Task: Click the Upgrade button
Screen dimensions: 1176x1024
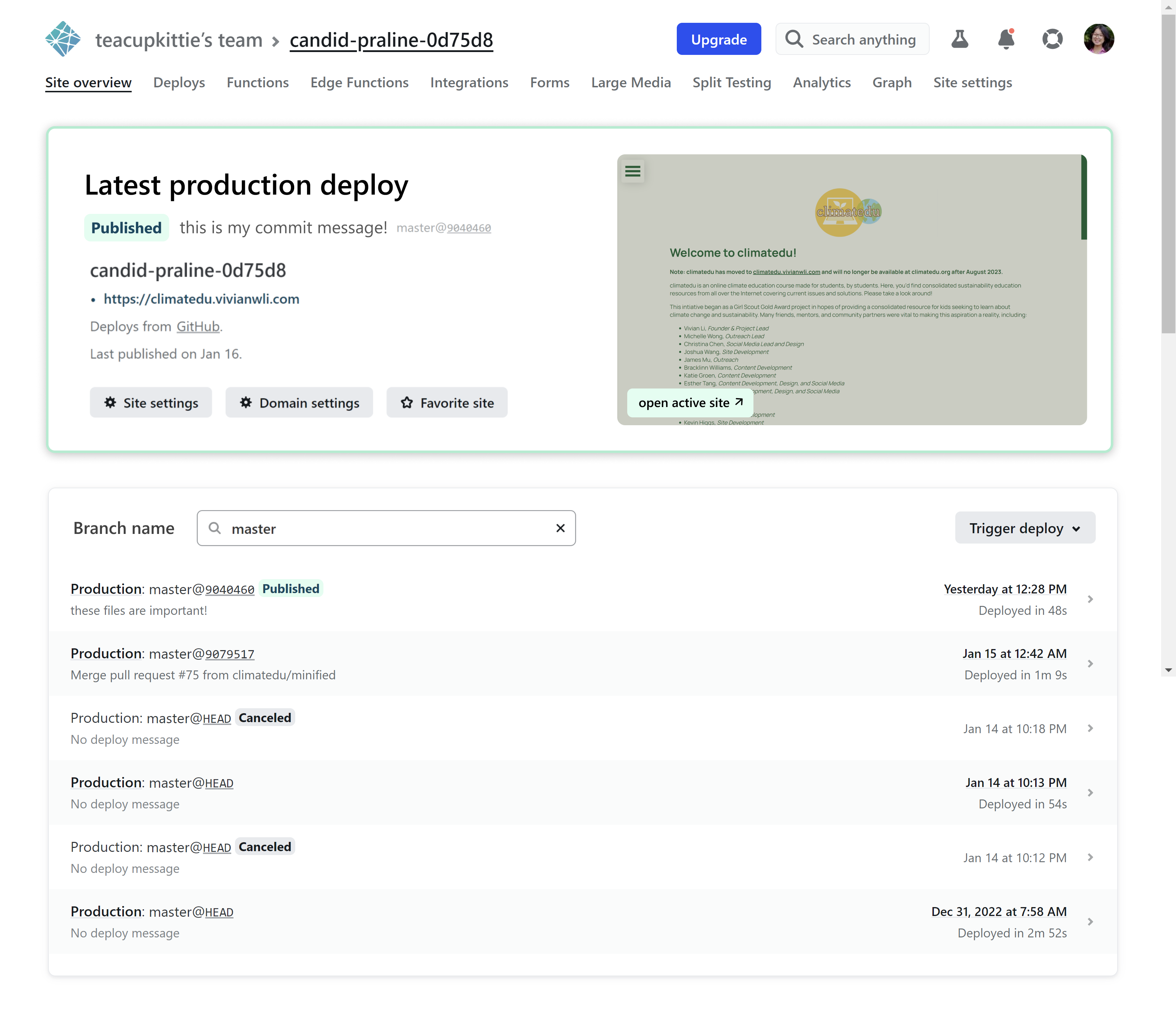Action: coord(719,39)
